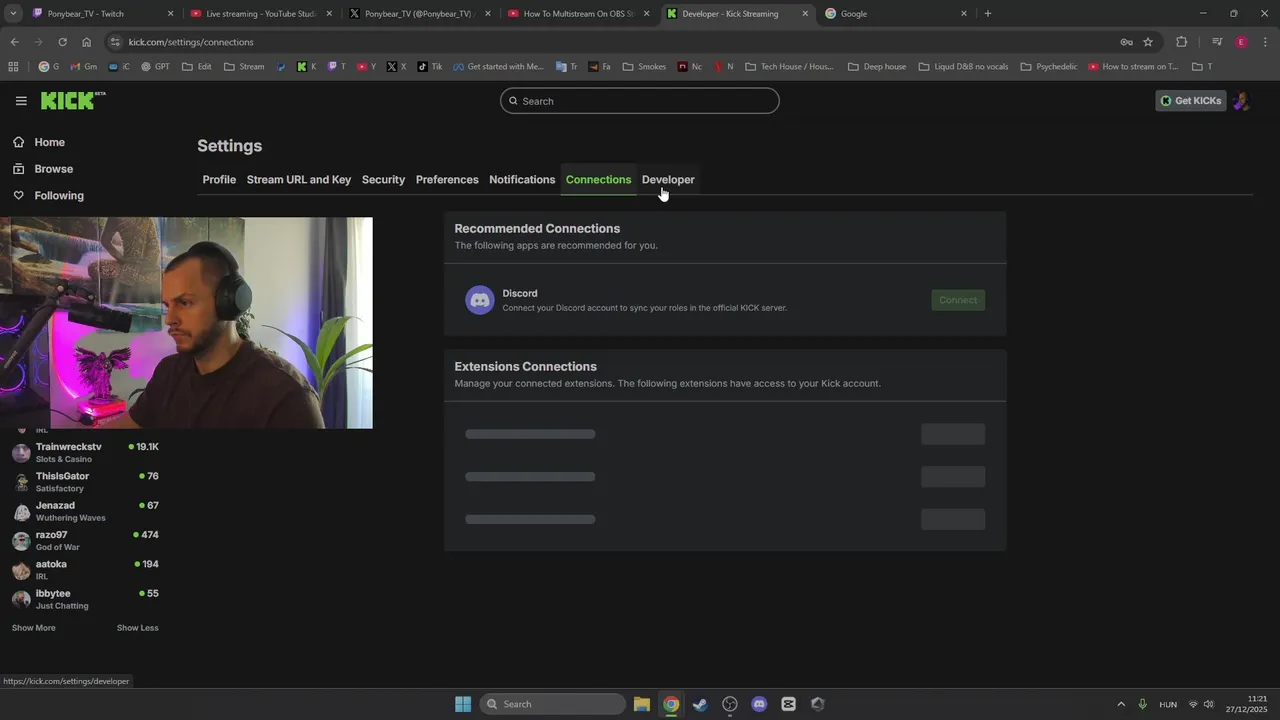Switch to the Profile settings tab
Screen dimensions: 1280x720
coord(219,180)
